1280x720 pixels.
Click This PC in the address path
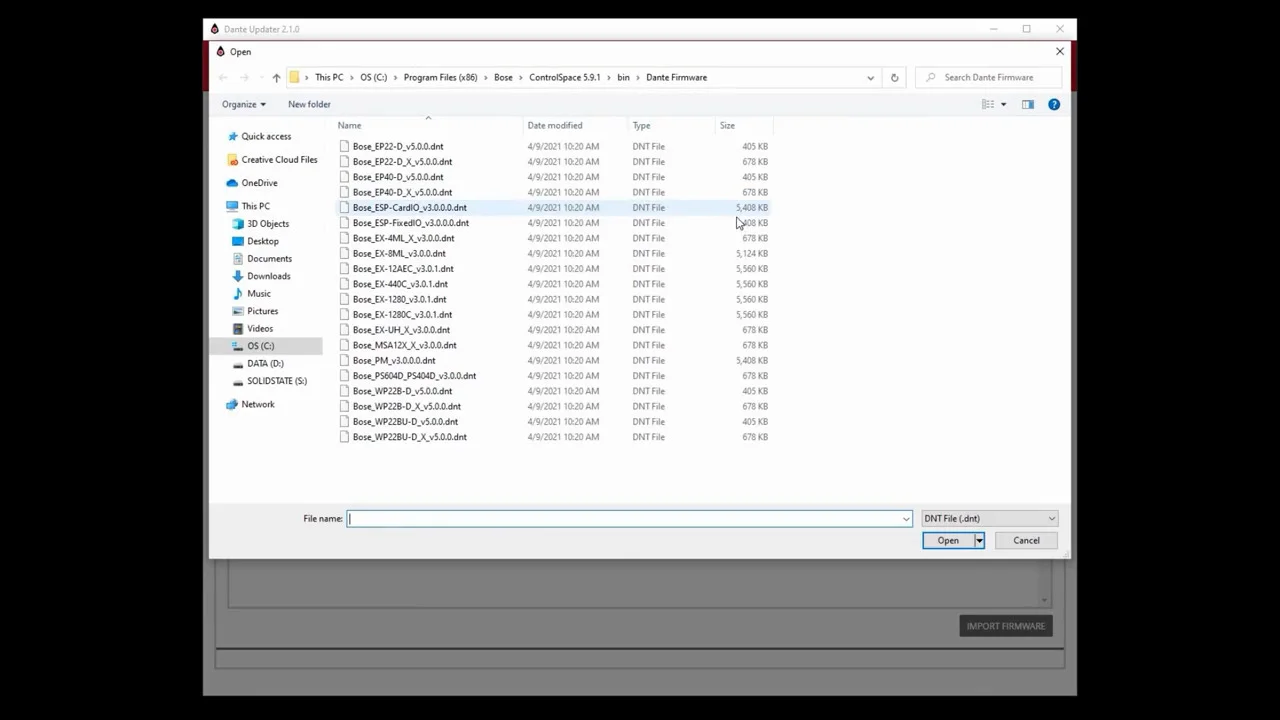tap(329, 77)
